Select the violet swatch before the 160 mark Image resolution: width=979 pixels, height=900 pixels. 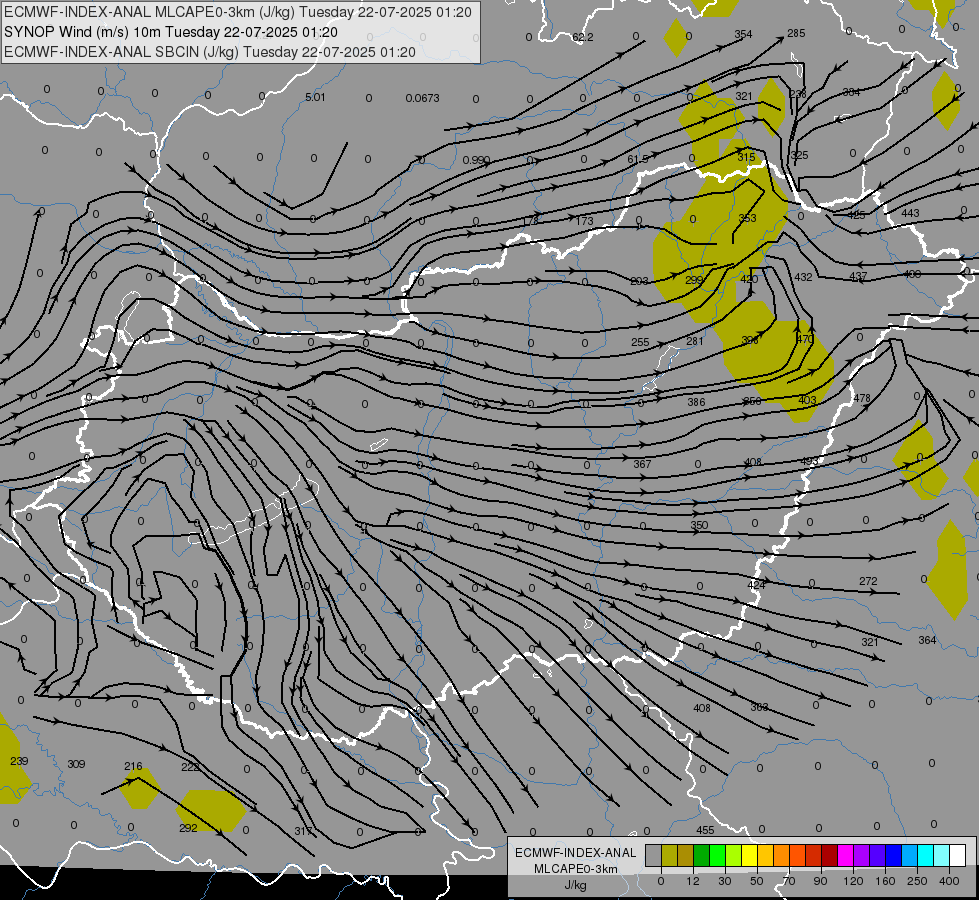click(877, 855)
